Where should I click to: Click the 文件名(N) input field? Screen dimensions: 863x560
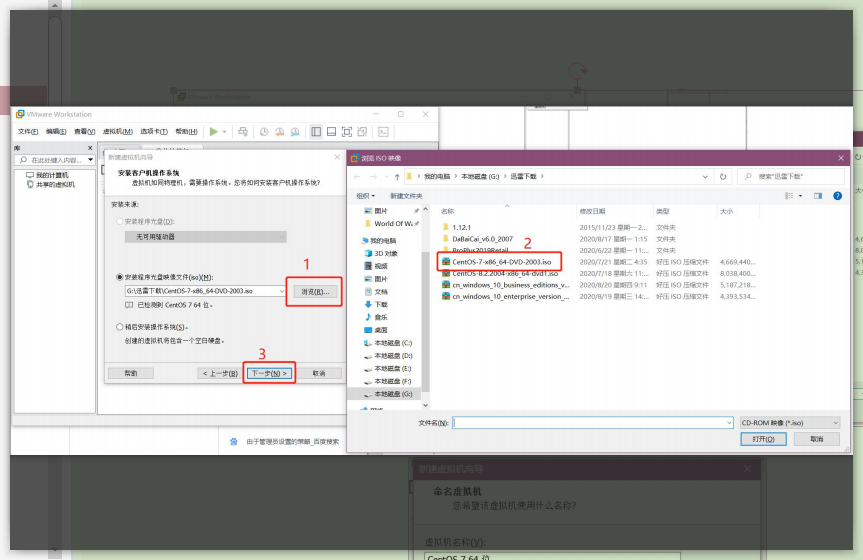[593, 423]
